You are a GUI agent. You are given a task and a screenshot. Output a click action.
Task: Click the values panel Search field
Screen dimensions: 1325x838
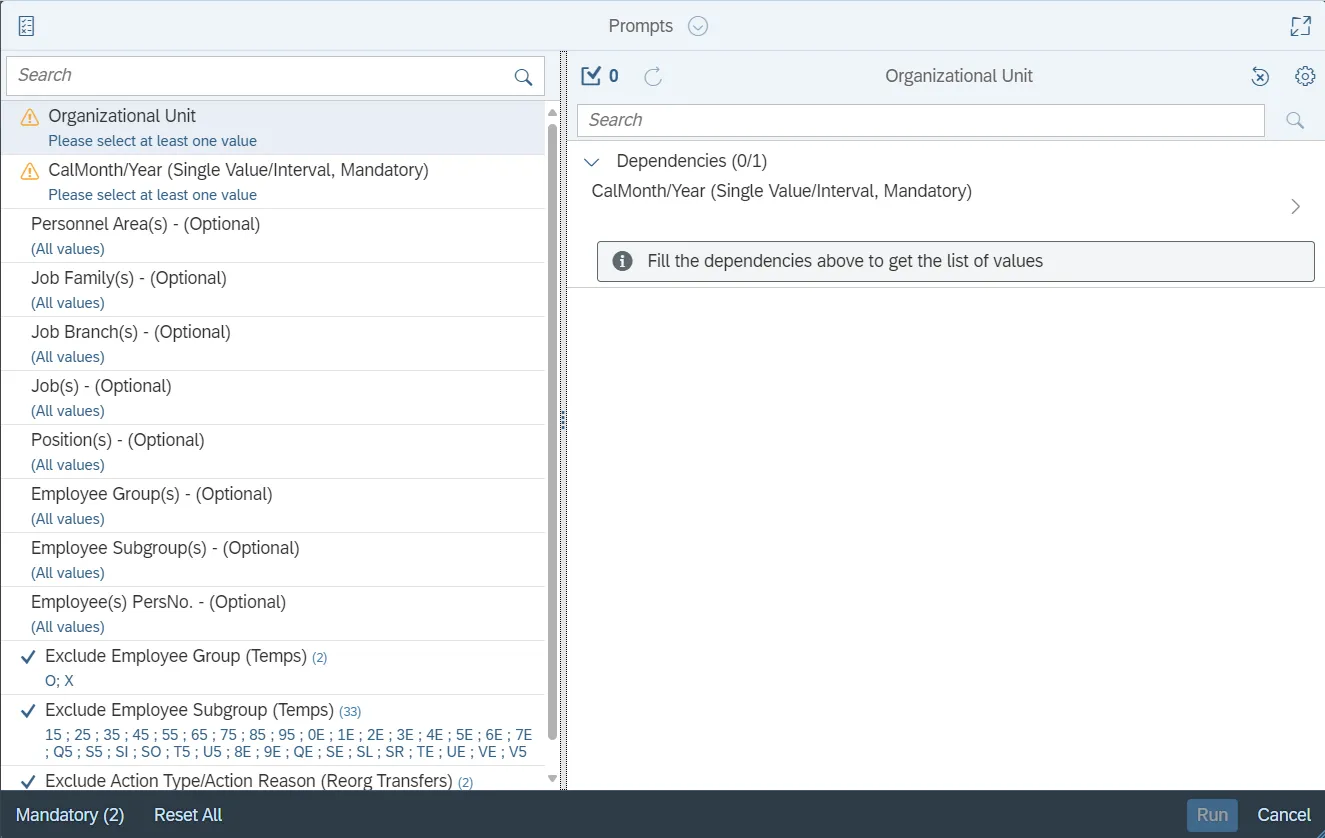[x=920, y=121]
